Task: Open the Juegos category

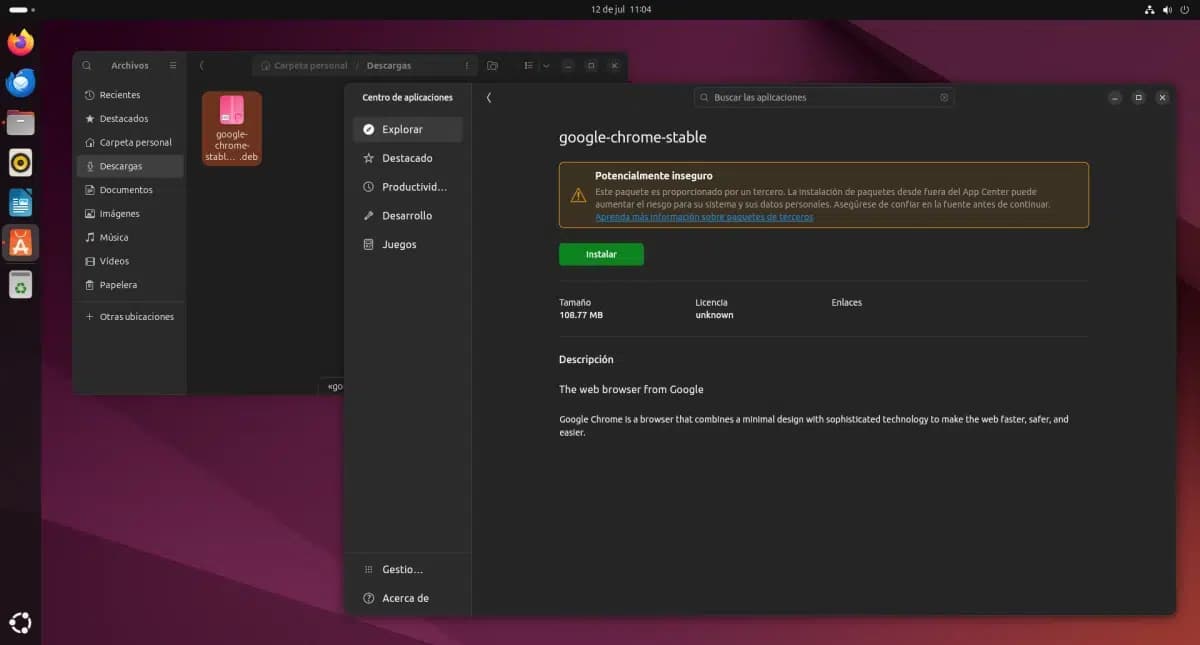Action: point(399,244)
